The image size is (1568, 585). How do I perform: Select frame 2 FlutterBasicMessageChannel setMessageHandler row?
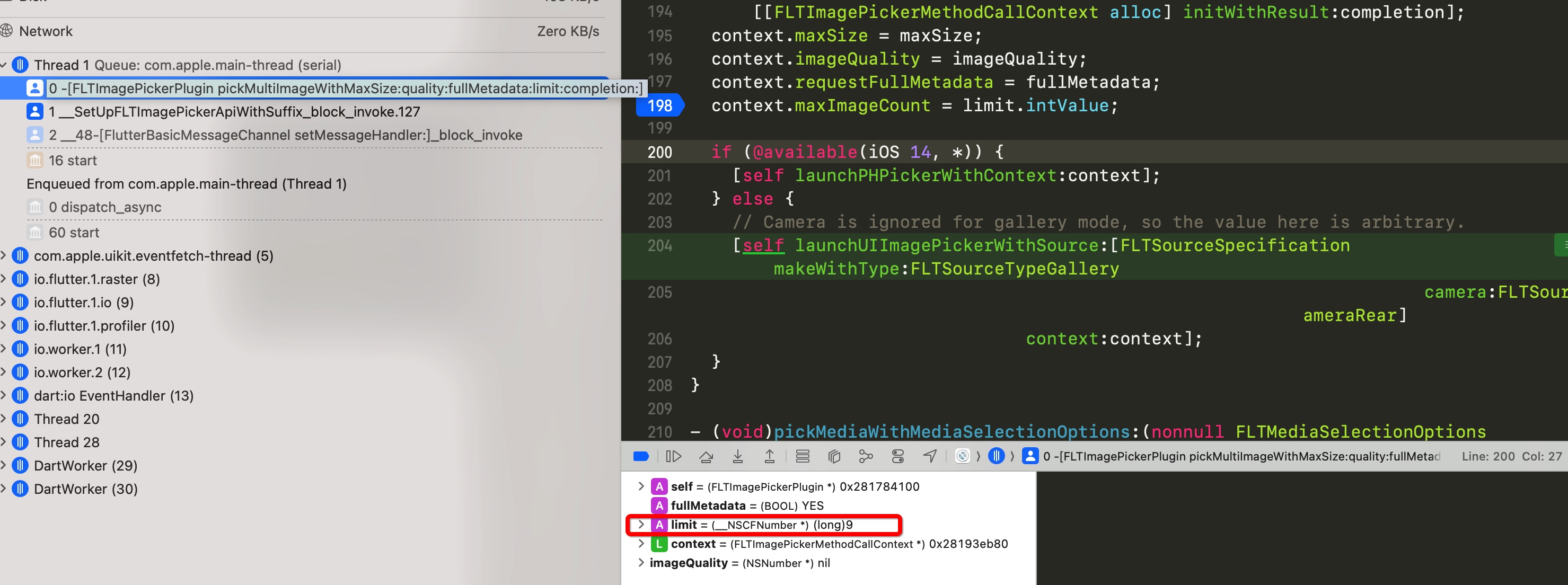coord(286,135)
